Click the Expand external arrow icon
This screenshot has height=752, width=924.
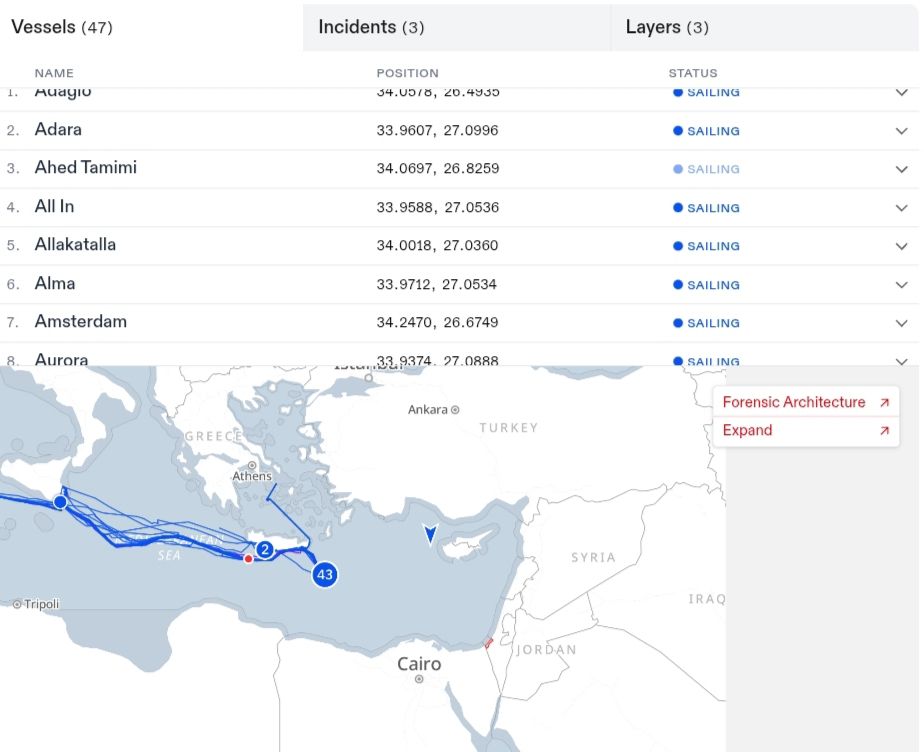click(884, 431)
